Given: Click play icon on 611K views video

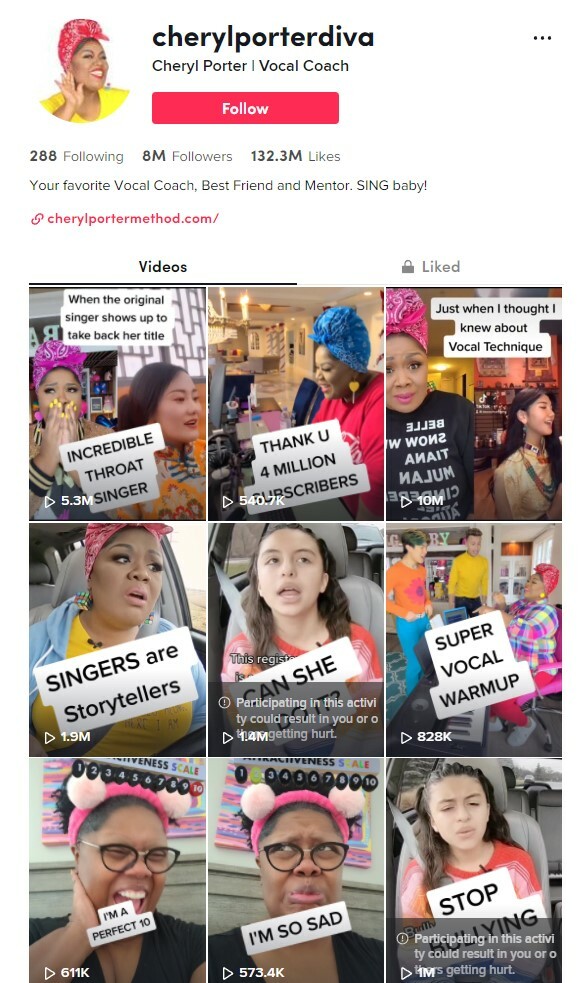Looking at the screenshot, I should (50, 973).
